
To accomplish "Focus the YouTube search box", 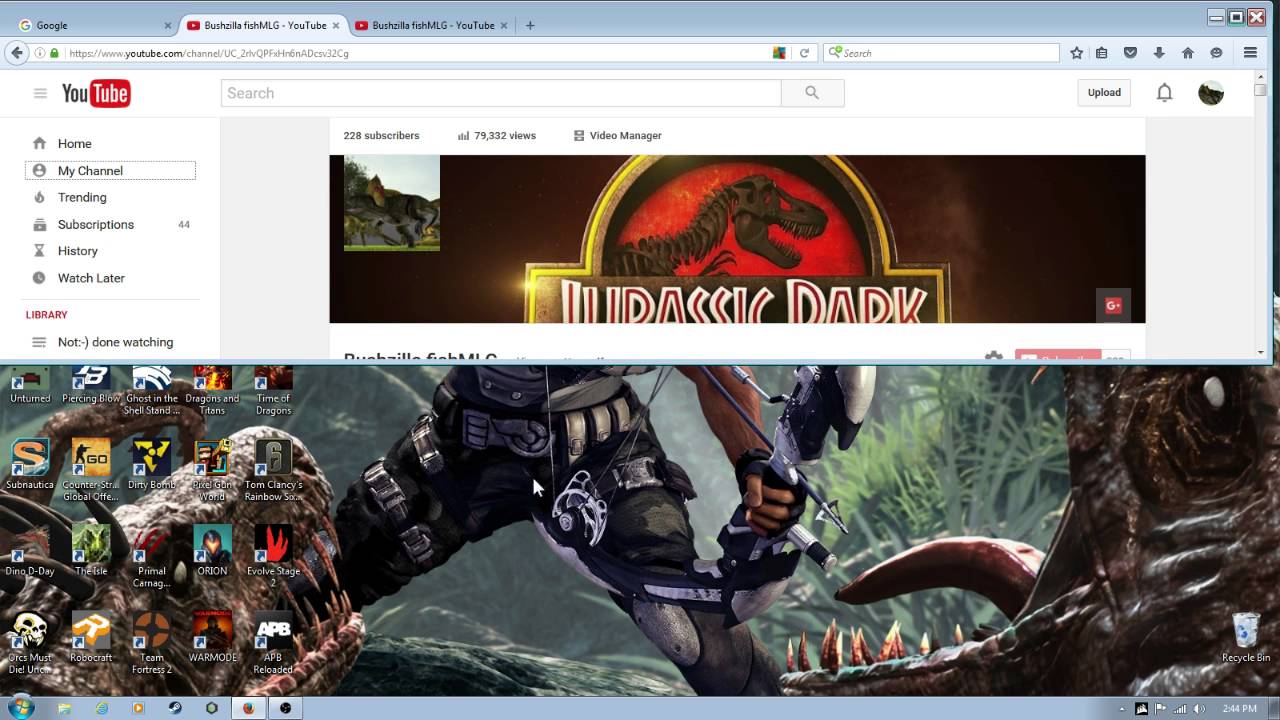I will [501, 93].
